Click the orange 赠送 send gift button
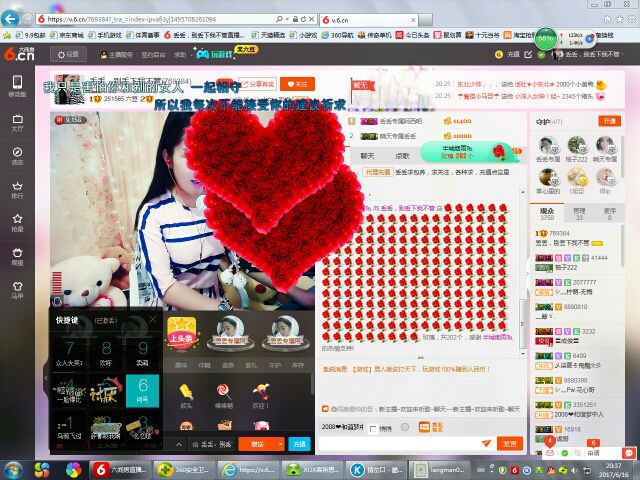Viewport: 640px width, 480px height. pyautogui.click(x=257, y=444)
